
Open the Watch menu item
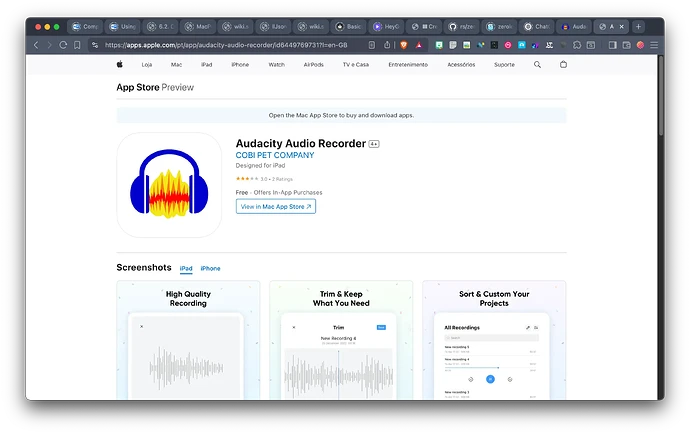[x=276, y=65]
